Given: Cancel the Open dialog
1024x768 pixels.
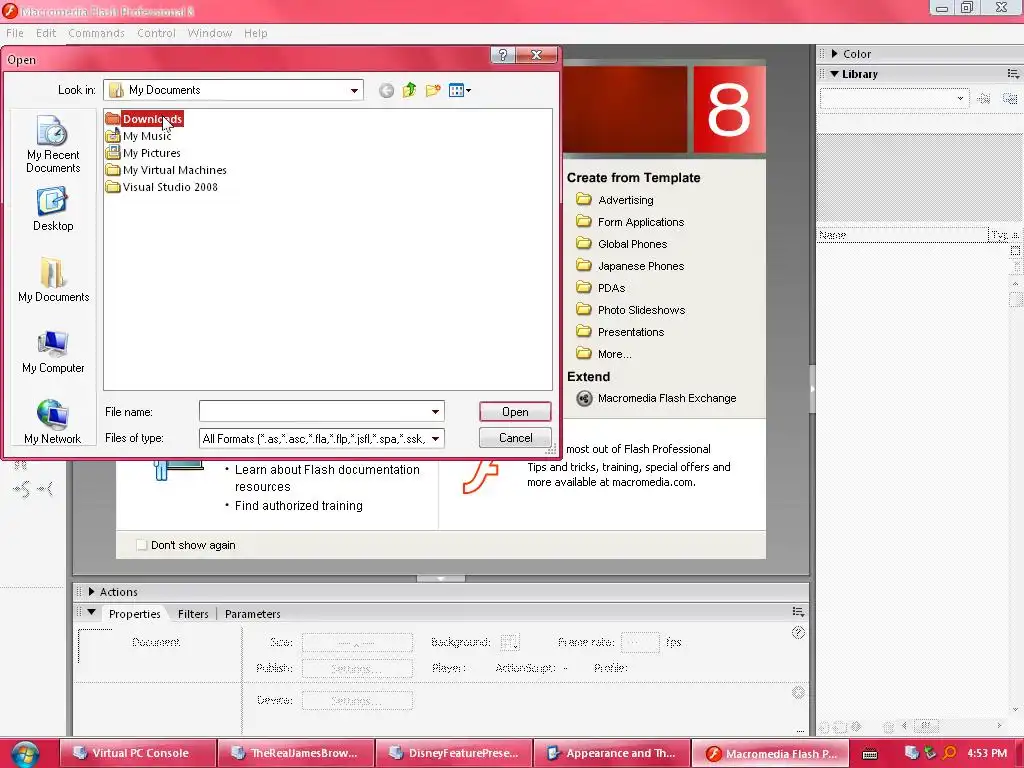Looking at the screenshot, I should (x=515, y=438).
